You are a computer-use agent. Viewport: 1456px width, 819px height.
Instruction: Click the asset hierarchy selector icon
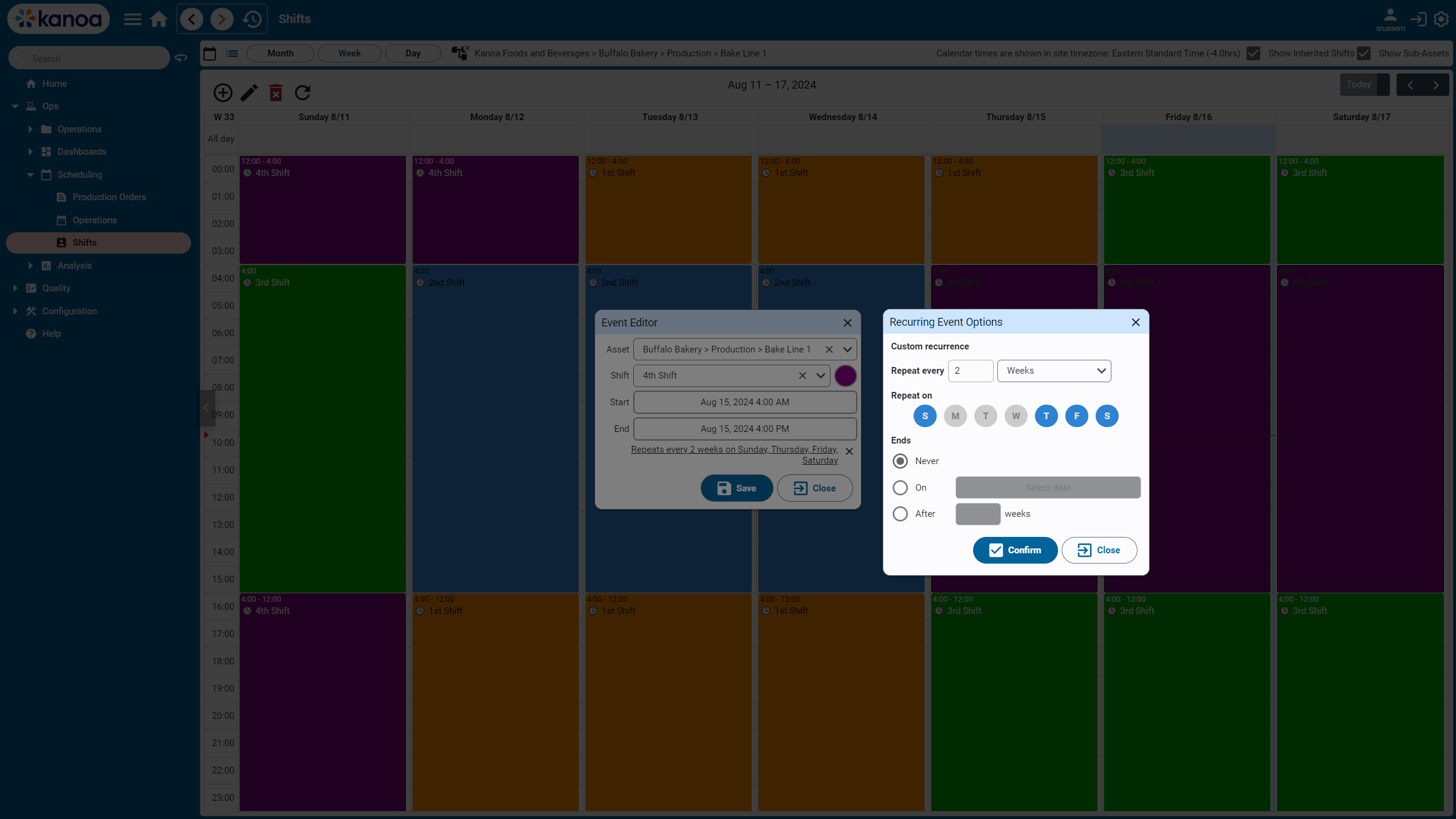tap(460, 53)
